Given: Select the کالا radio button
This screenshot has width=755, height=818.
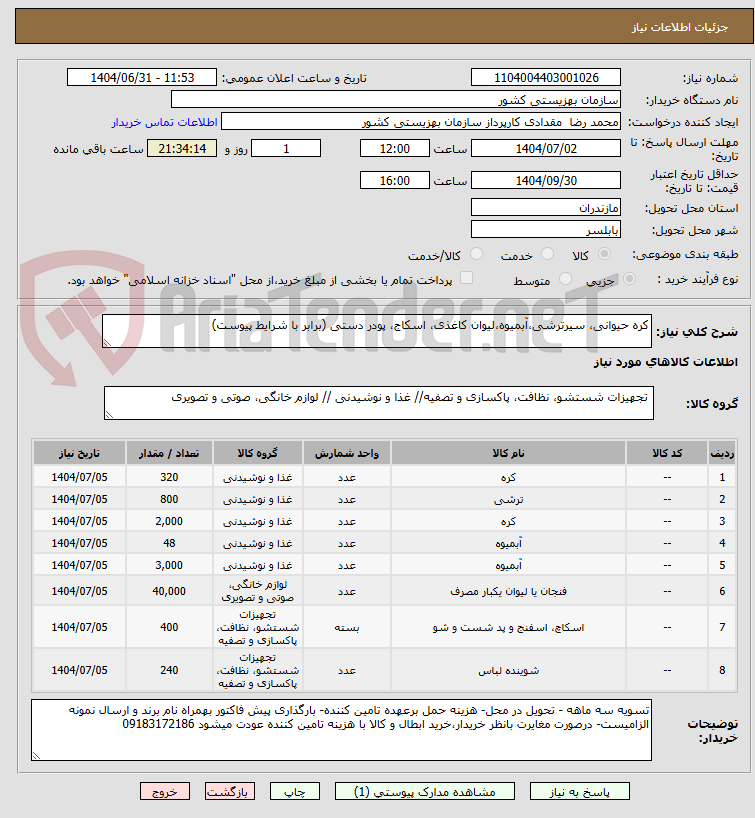Looking at the screenshot, I should click(604, 254).
